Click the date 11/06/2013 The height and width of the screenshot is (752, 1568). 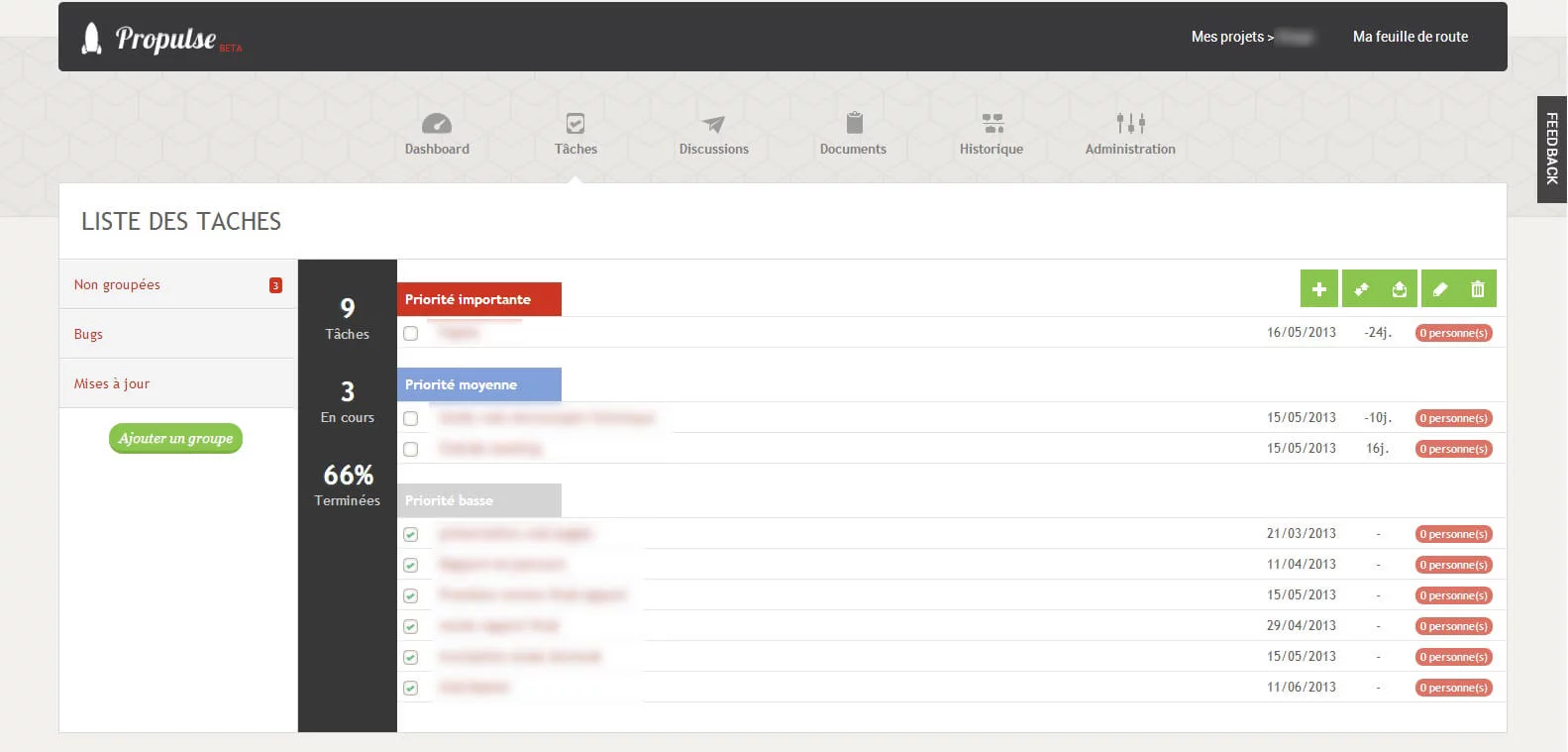tap(1302, 688)
